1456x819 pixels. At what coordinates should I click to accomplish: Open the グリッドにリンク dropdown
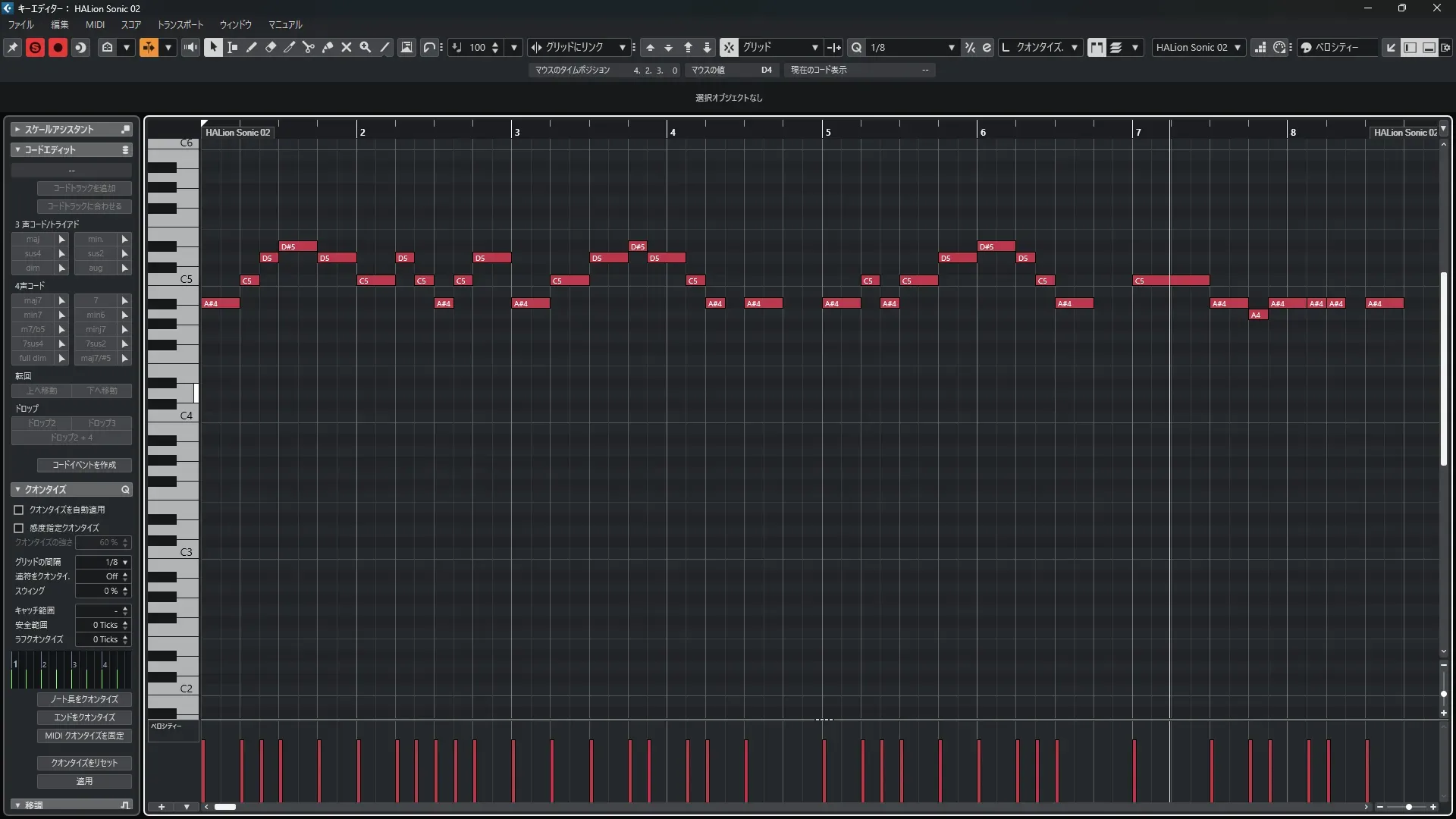(622, 47)
